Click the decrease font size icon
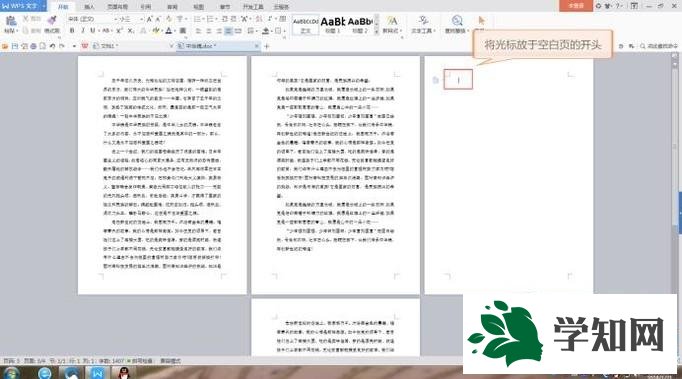This screenshot has height=379, width=682. (x=158, y=19)
